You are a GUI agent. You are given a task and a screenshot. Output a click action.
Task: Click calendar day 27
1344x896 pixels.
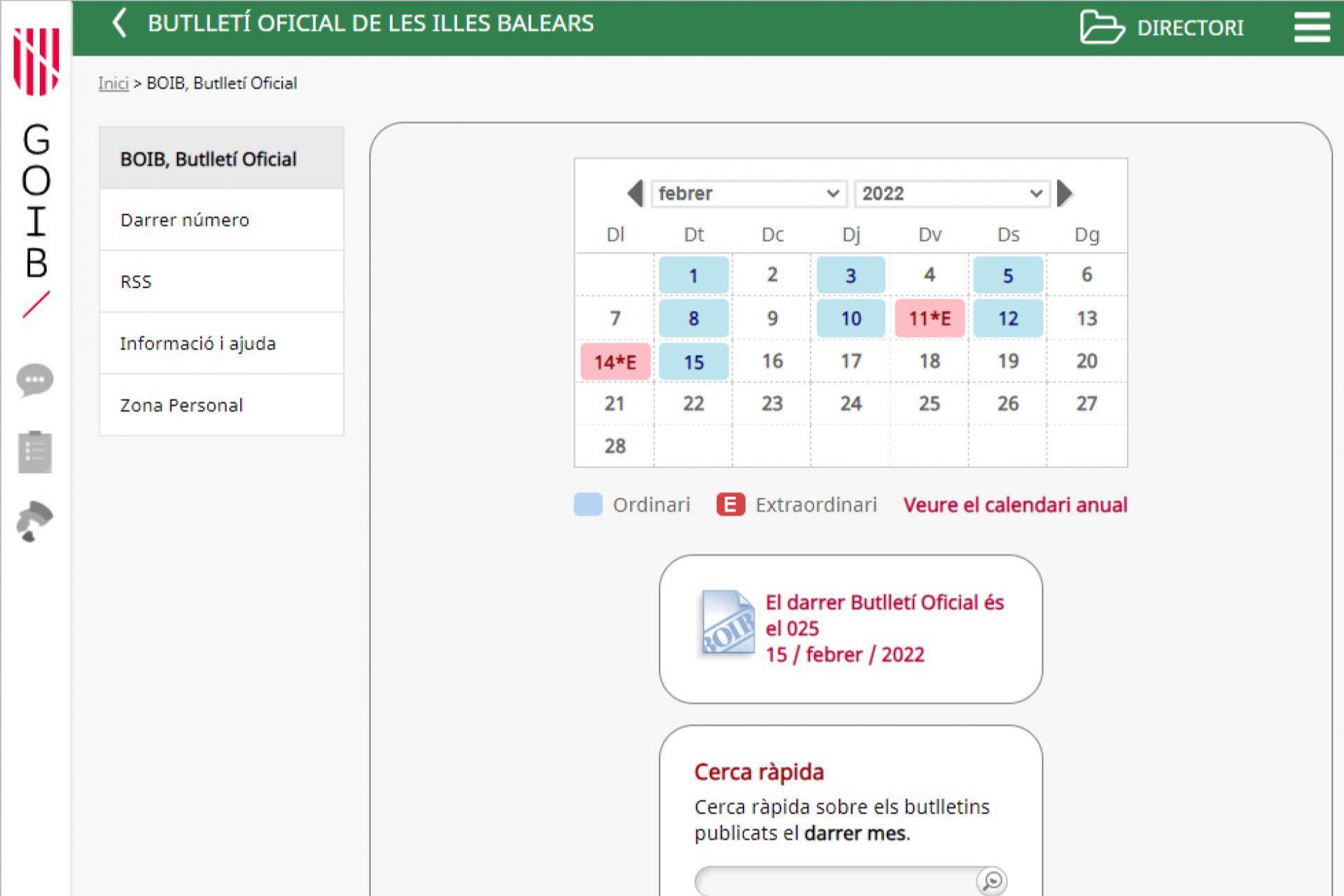1086,404
